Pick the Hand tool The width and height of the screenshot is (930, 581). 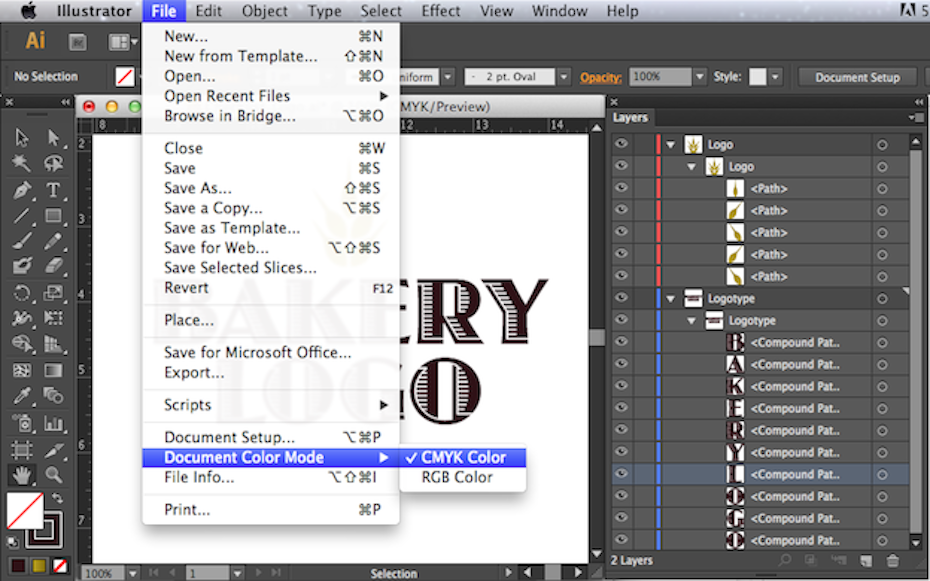coord(22,475)
